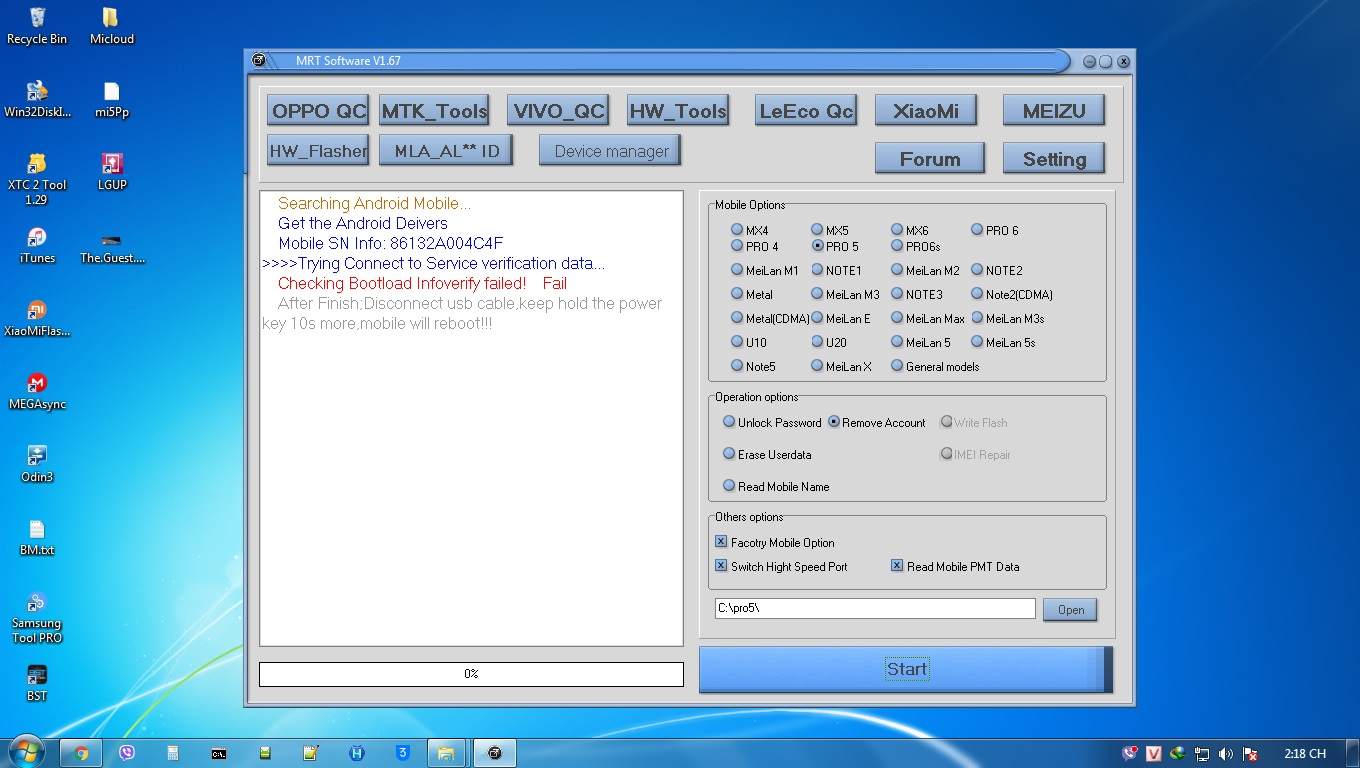The height and width of the screenshot is (768, 1360).
Task: Switch to the HW_Tools tab
Action: (x=678, y=110)
